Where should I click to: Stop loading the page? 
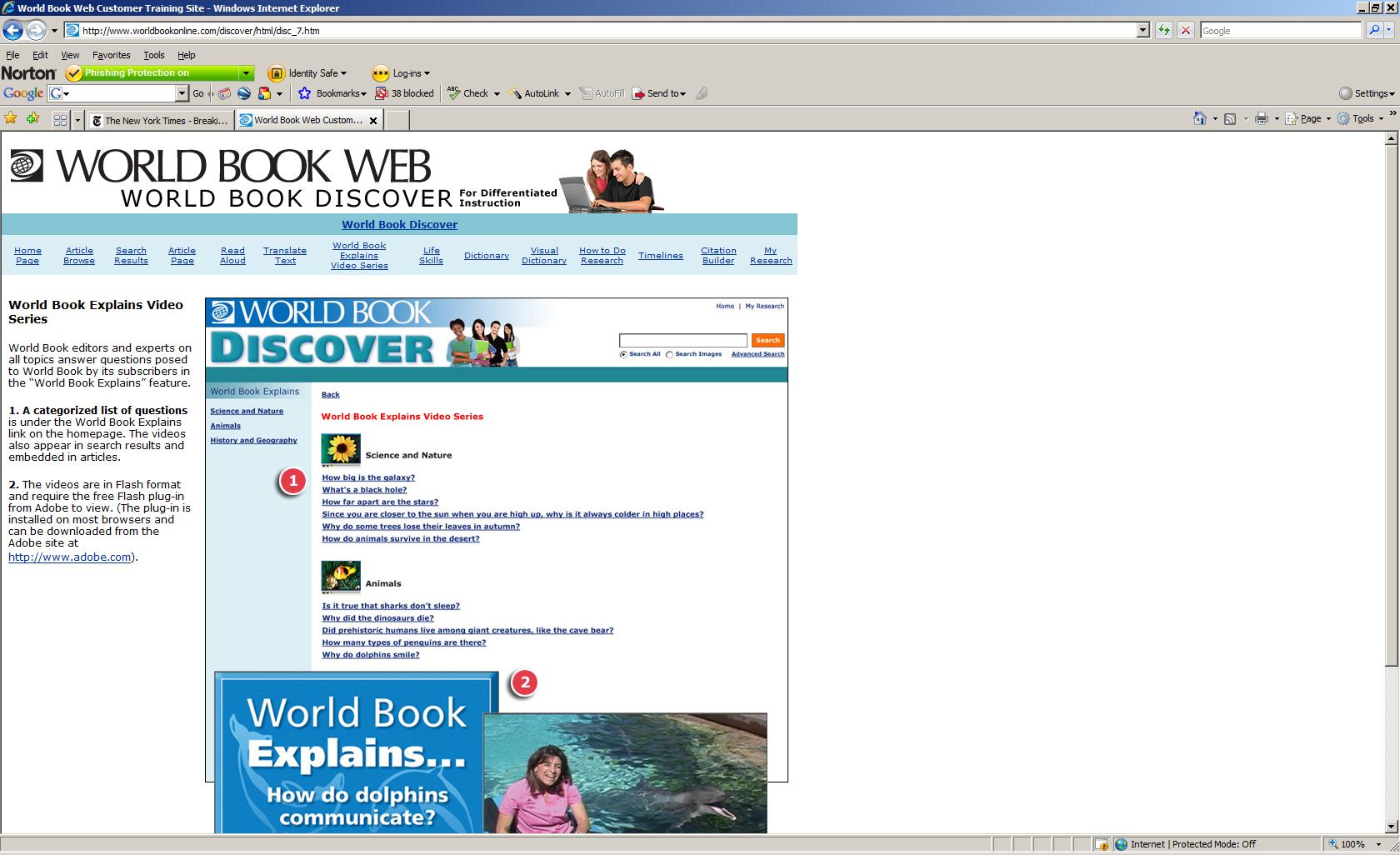(x=1186, y=31)
